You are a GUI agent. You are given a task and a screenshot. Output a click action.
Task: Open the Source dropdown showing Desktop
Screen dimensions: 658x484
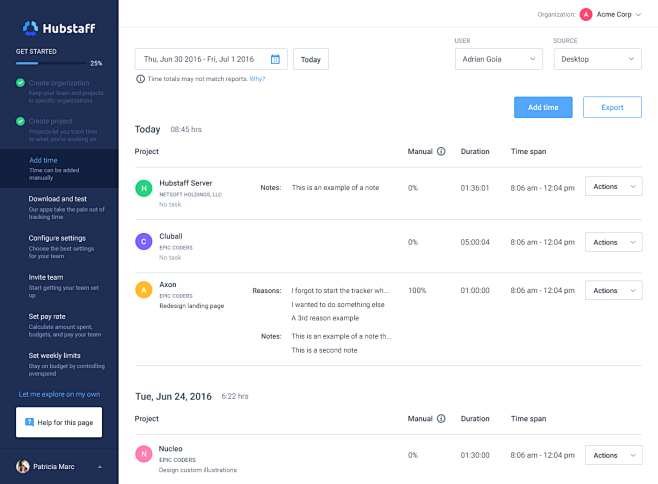598,59
